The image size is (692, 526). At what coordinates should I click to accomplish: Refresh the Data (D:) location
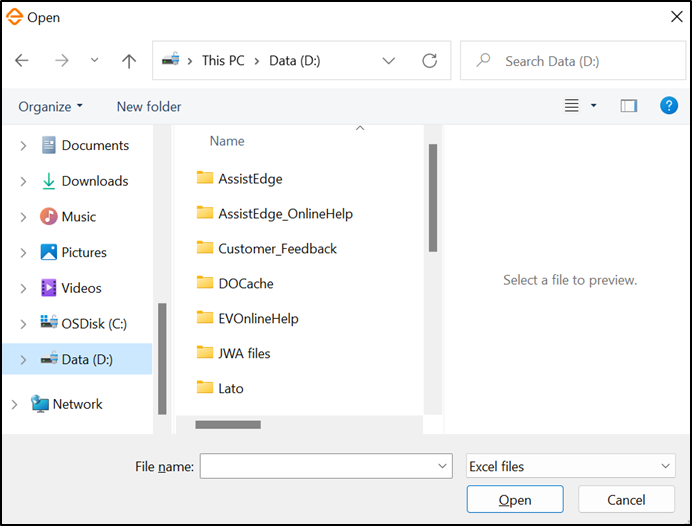[429, 60]
